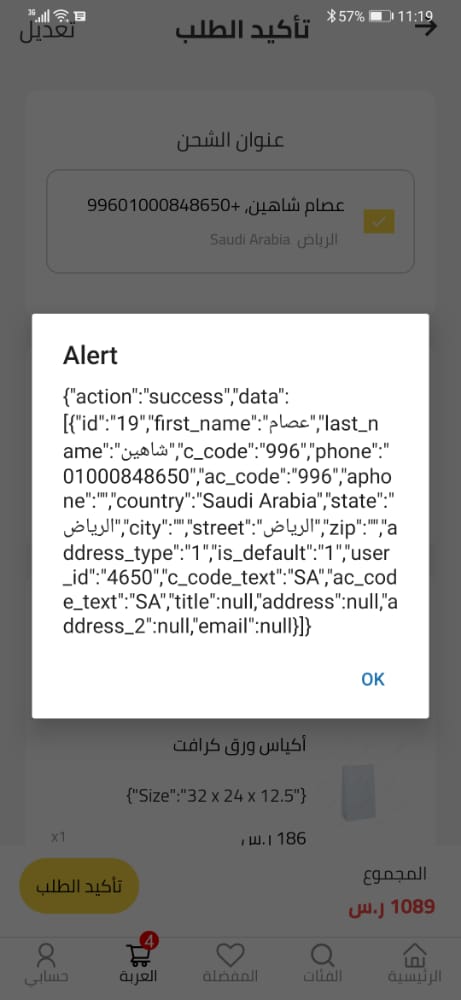Tap the product name أكياس ورق كرافت
Viewport: 461px width, 1000px height.
(x=239, y=746)
